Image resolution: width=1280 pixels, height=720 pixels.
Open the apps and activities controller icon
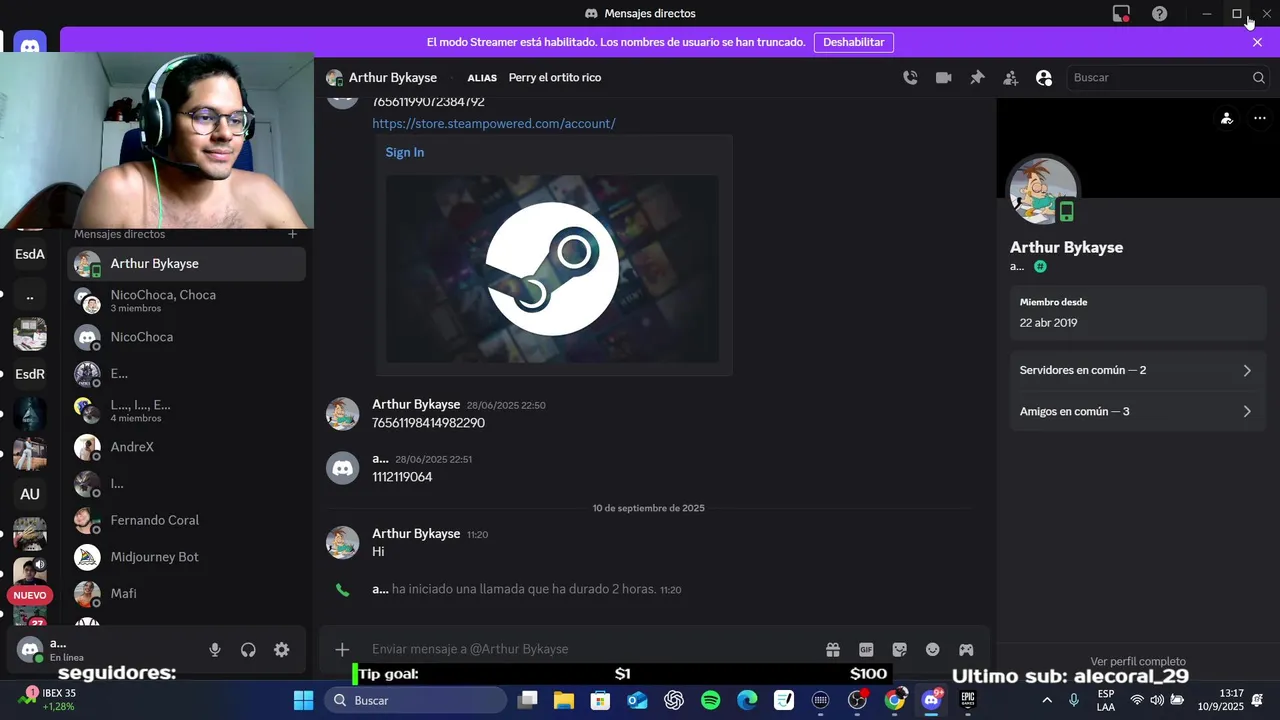tap(966, 649)
